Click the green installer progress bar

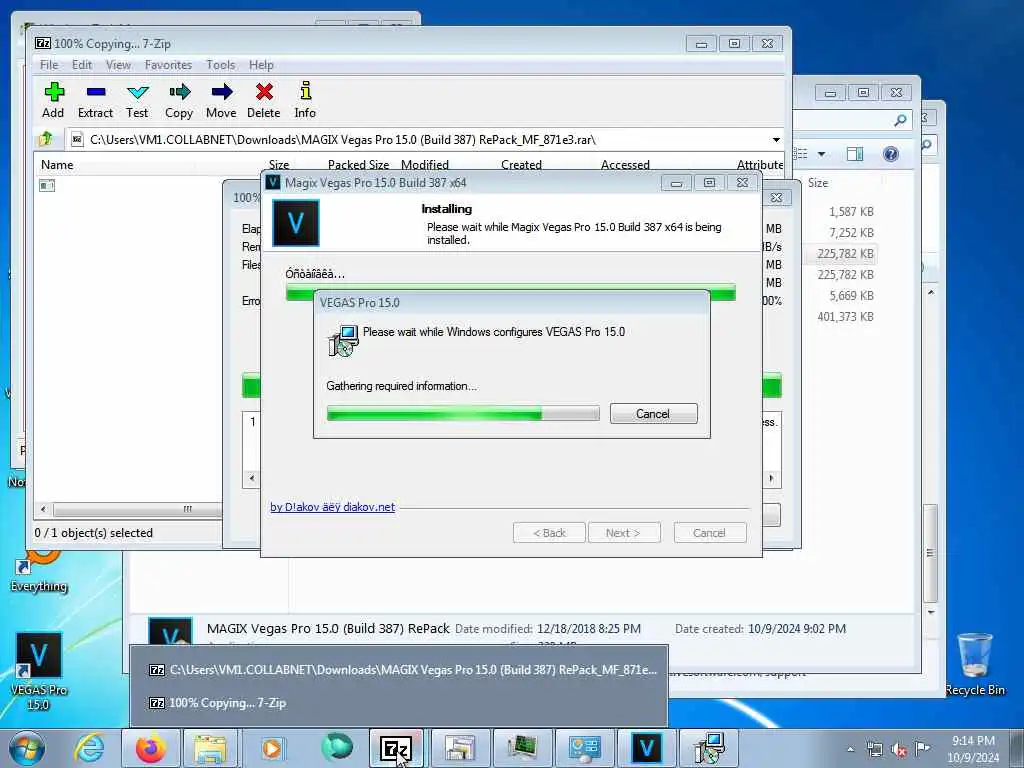point(511,293)
